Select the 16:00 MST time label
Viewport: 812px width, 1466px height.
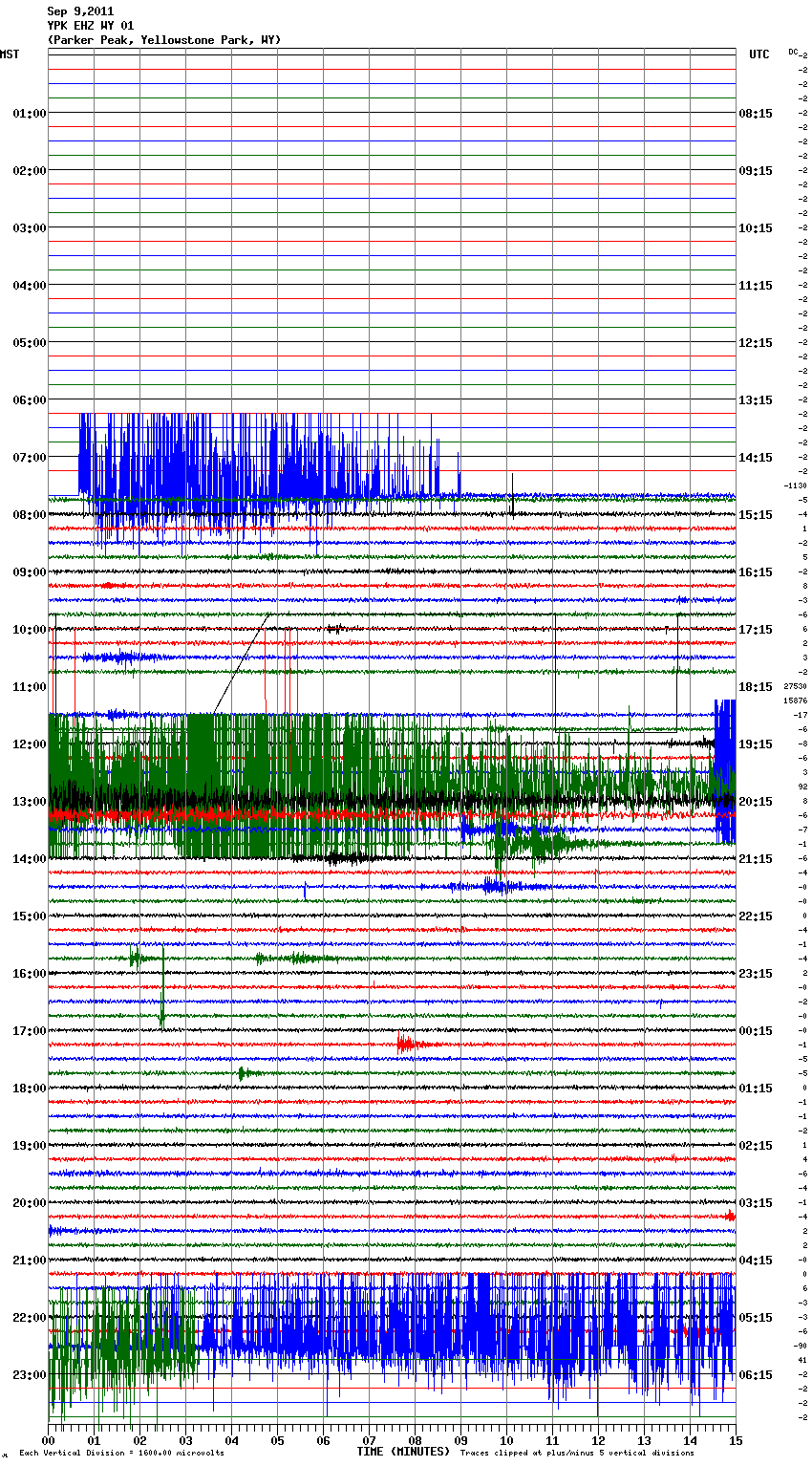tap(30, 974)
